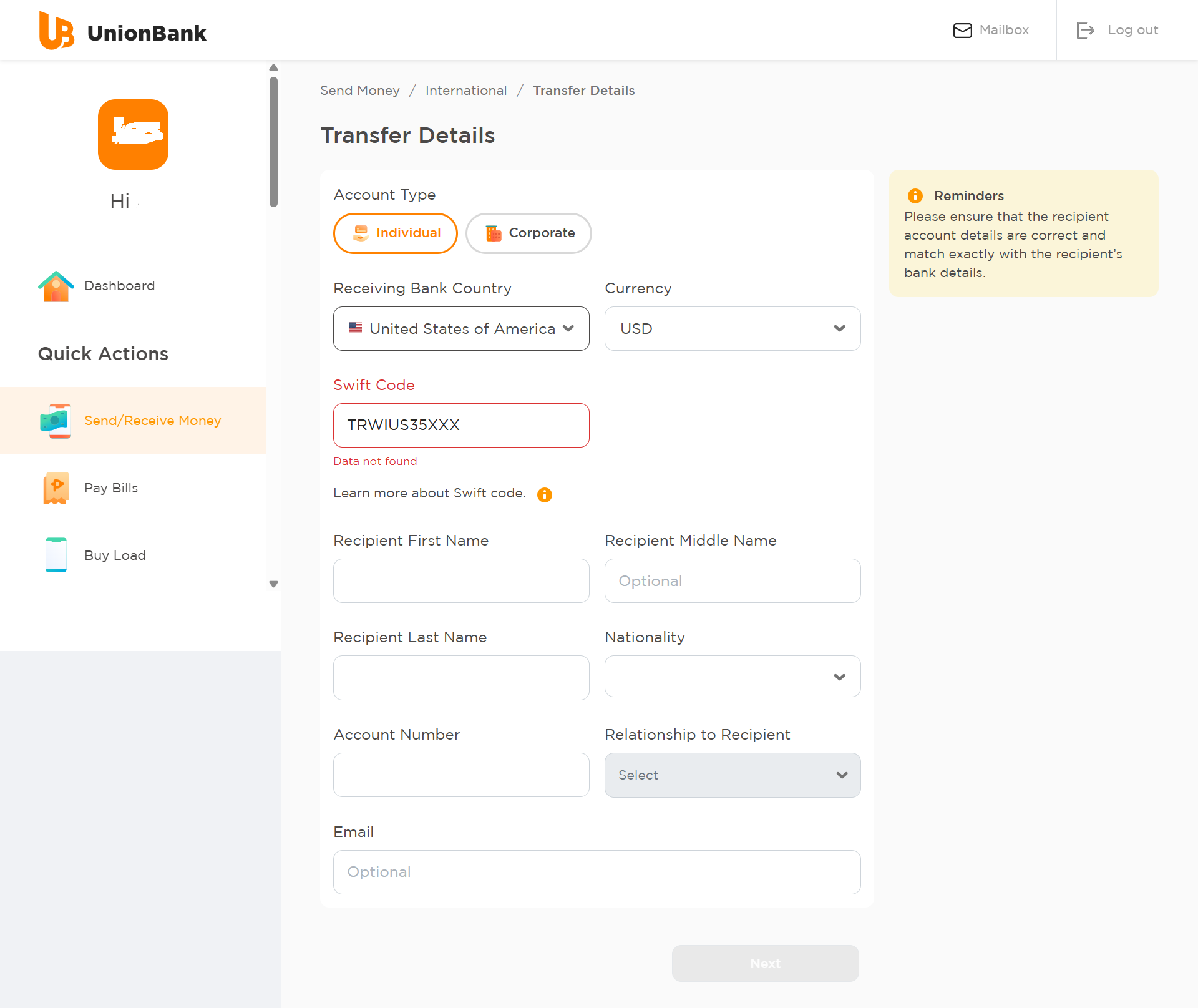Screen dimensions: 1198x1008
Task: Expand the Currency USD dropdown
Action: (x=732, y=328)
